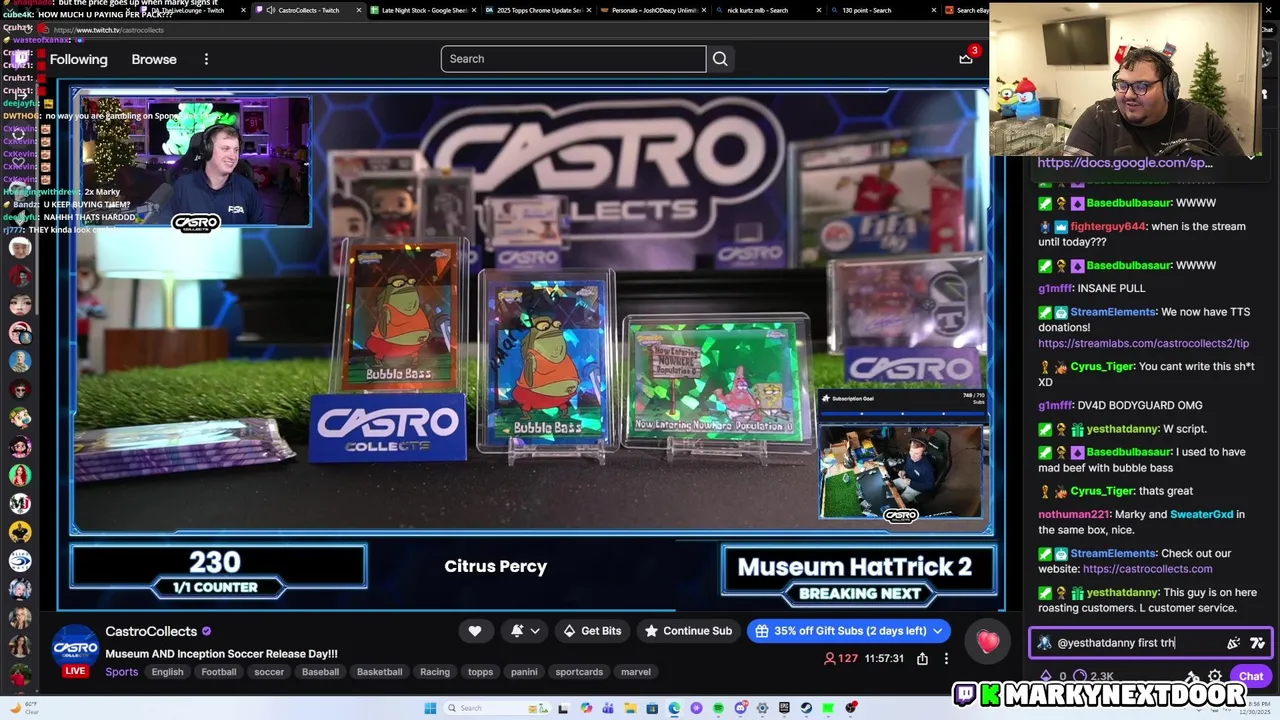Click the share icon below the stream
Screen dimensions: 1280x720
tap(922, 659)
